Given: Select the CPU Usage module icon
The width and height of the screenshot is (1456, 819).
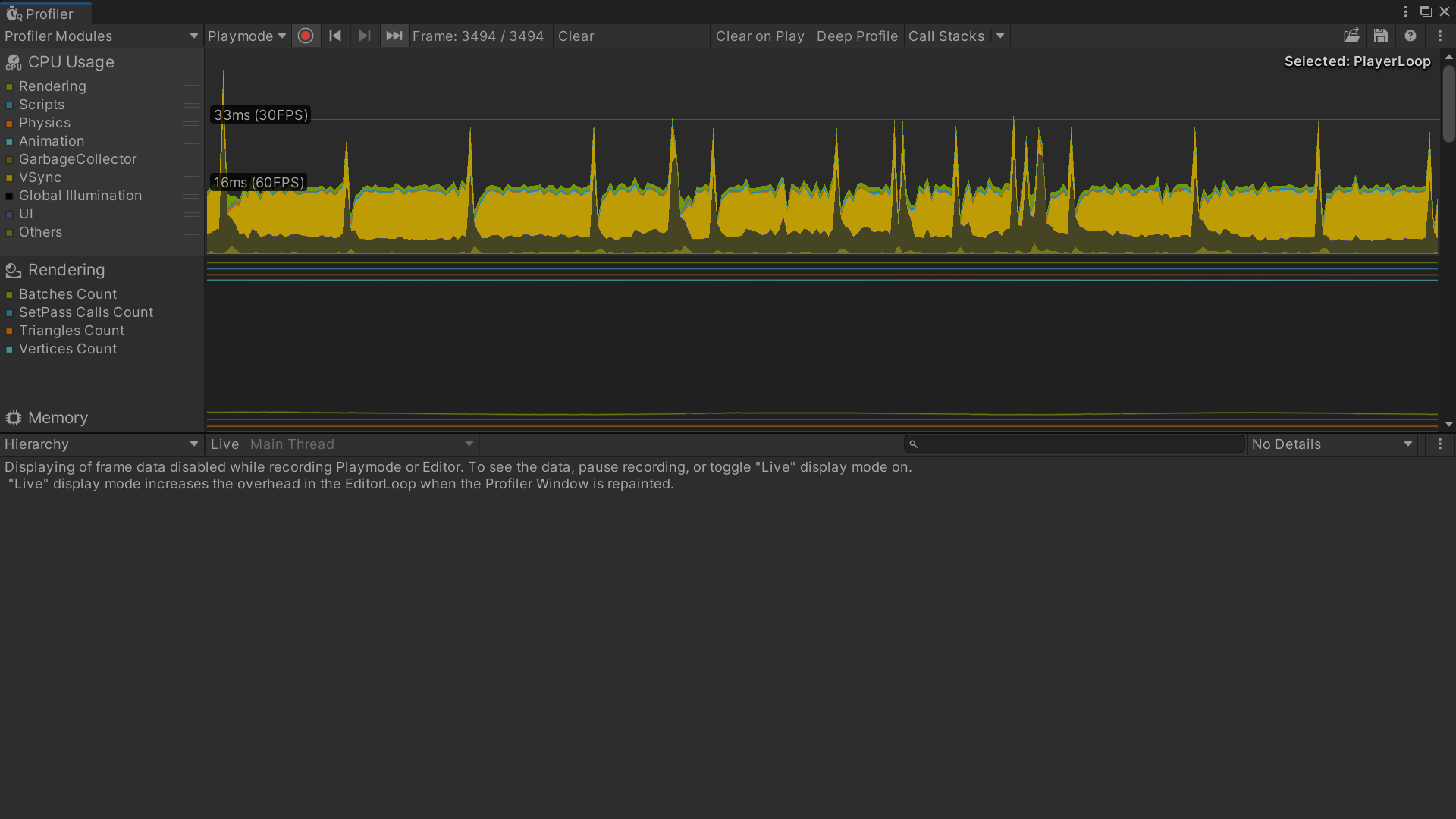Looking at the screenshot, I should tap(14, 62).
